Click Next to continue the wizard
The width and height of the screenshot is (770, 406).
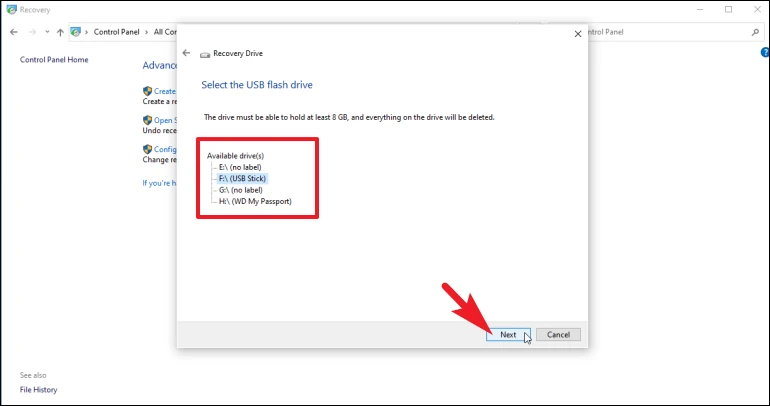[x=508, y=335]
